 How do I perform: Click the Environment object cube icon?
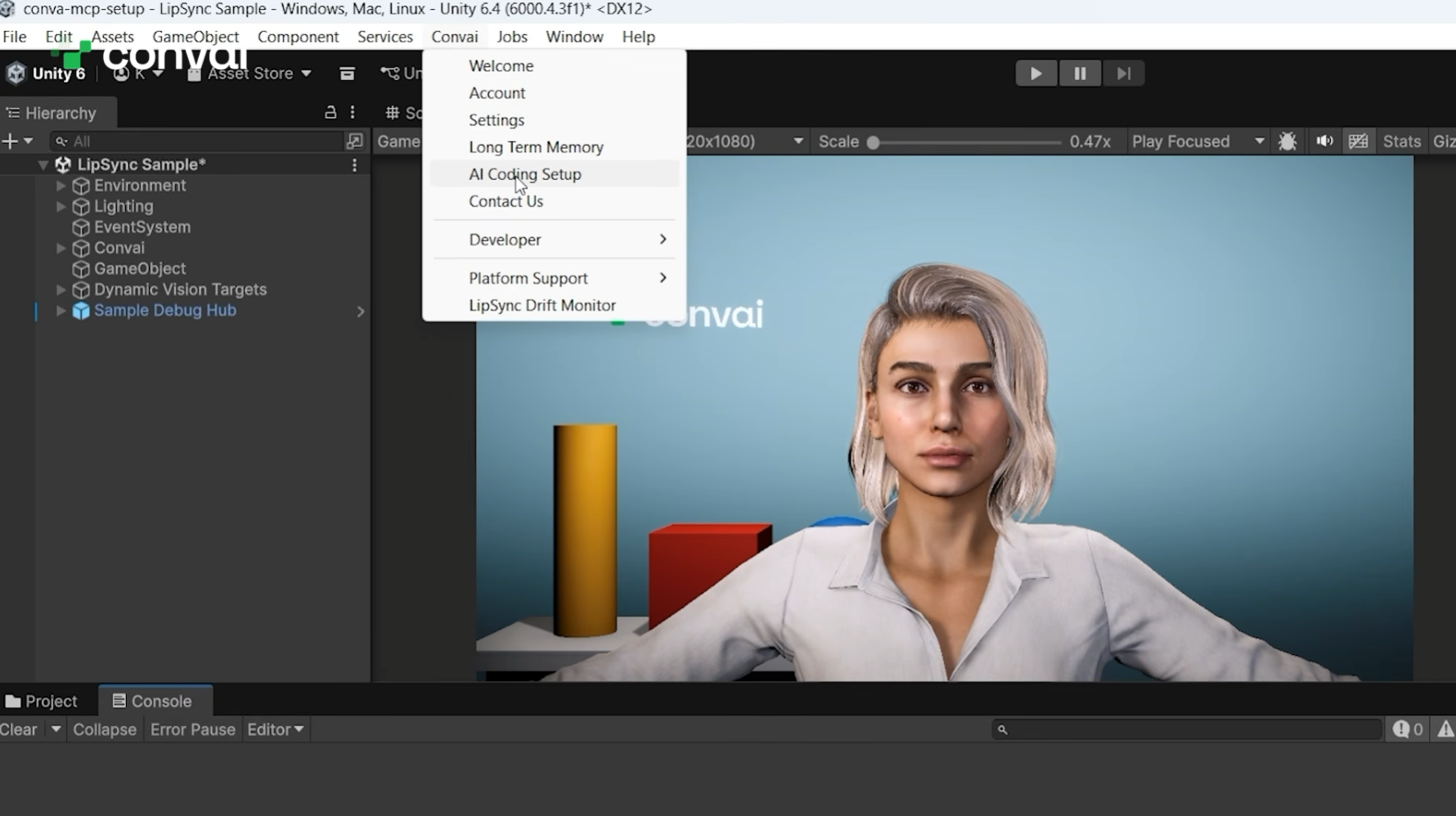click(x=81, y=186)
